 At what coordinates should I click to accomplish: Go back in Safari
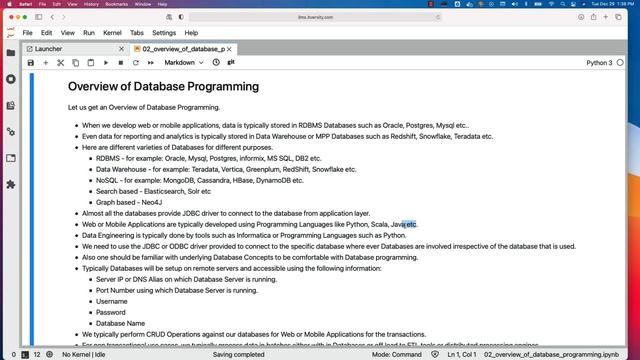pyautogui.click(x=52, y=17)
